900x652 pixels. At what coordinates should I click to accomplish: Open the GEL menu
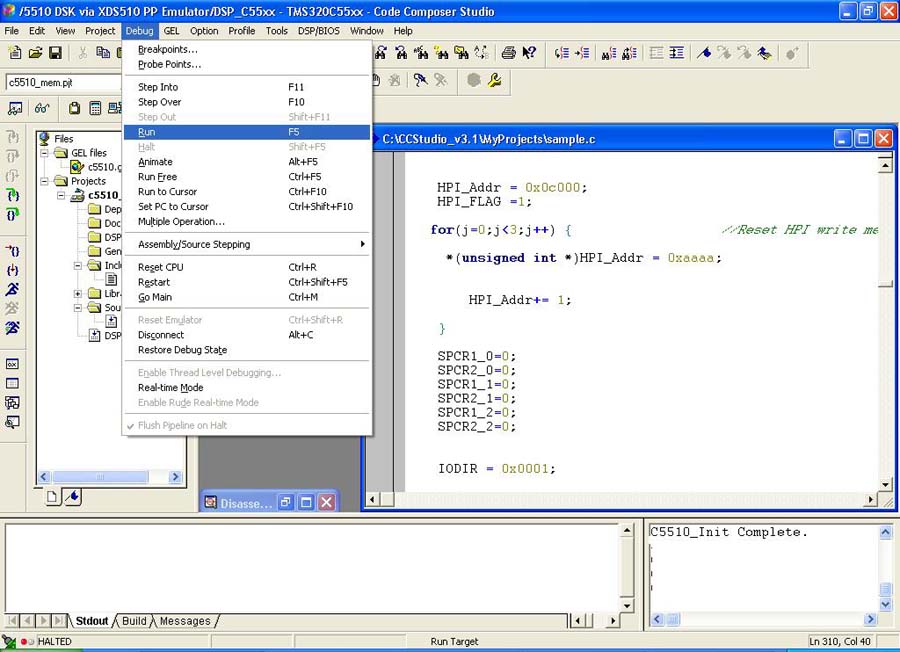171,31
